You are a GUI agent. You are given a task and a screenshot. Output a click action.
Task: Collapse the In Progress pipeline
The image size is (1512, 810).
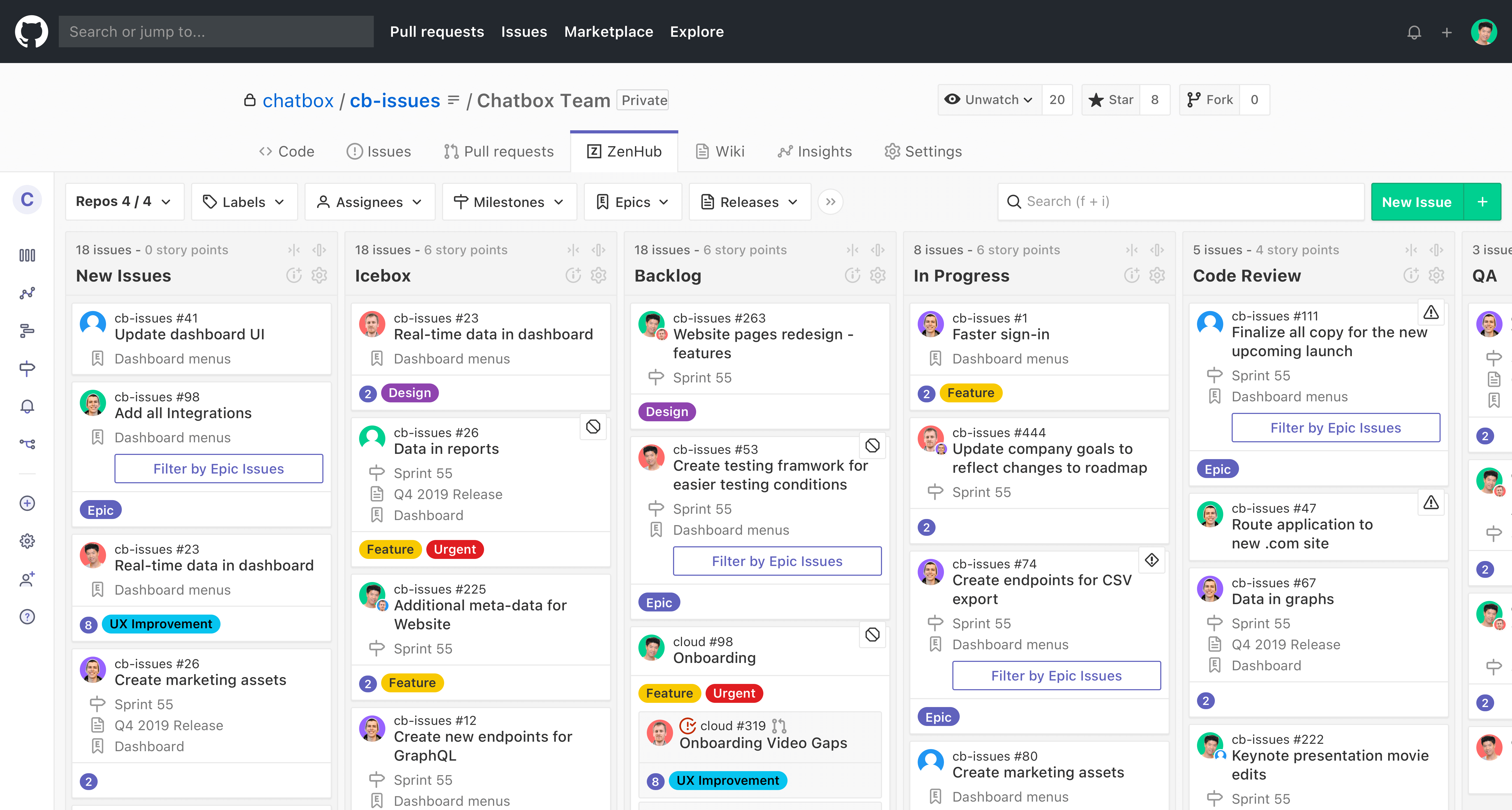coord(1132,250)
